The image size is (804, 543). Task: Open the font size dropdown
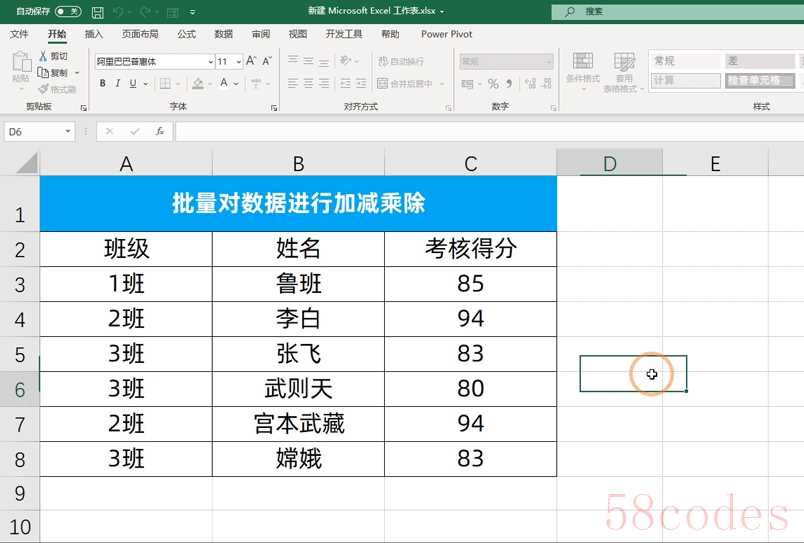click(x=238, y=61)
